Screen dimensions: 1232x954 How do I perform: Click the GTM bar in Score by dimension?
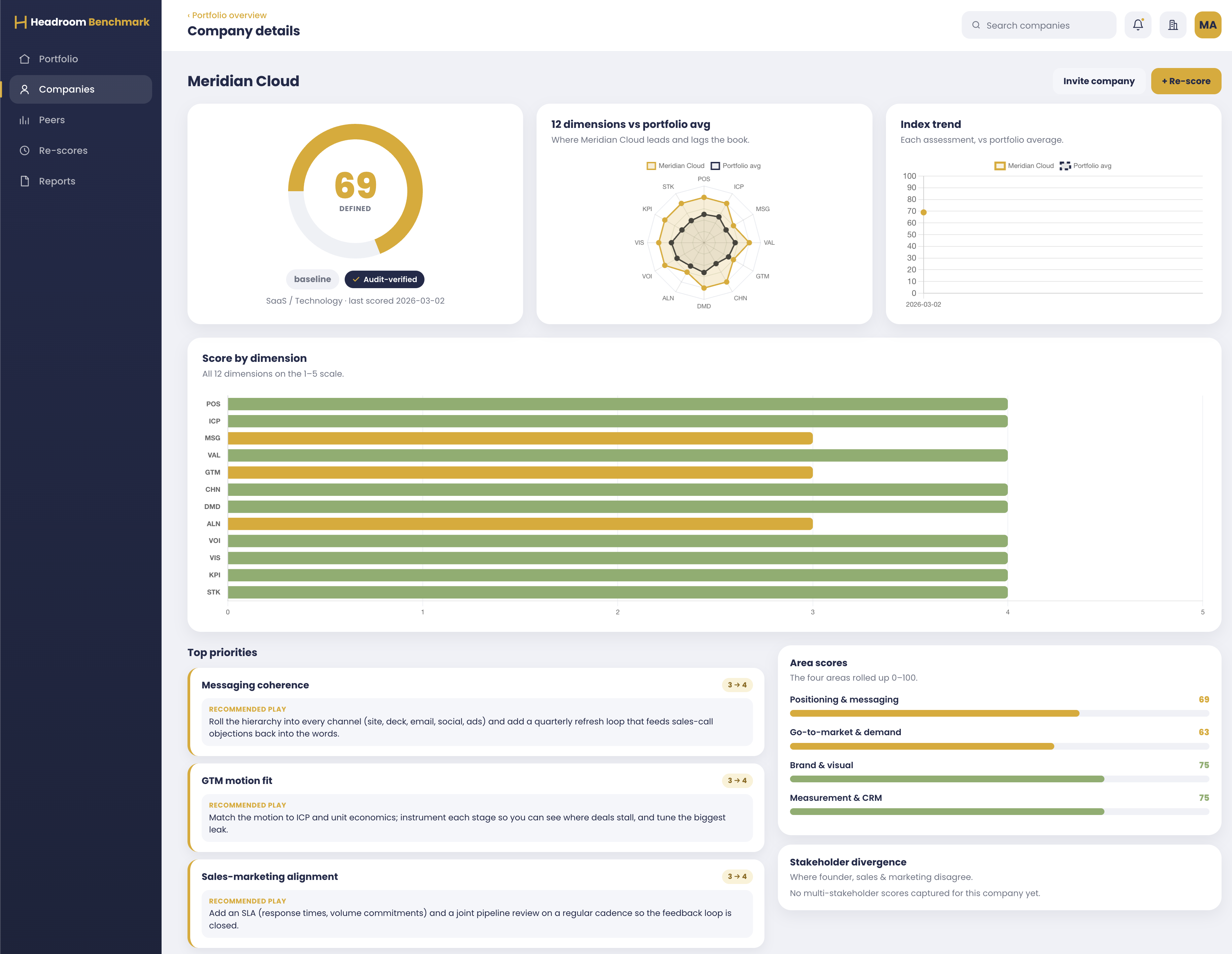coord(520,472)
